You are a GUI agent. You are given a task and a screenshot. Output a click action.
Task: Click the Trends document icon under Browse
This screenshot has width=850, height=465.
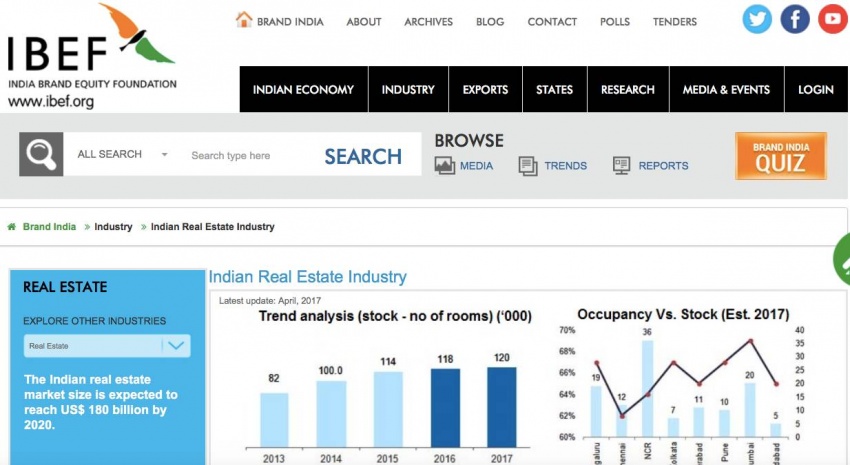point(528,165)
